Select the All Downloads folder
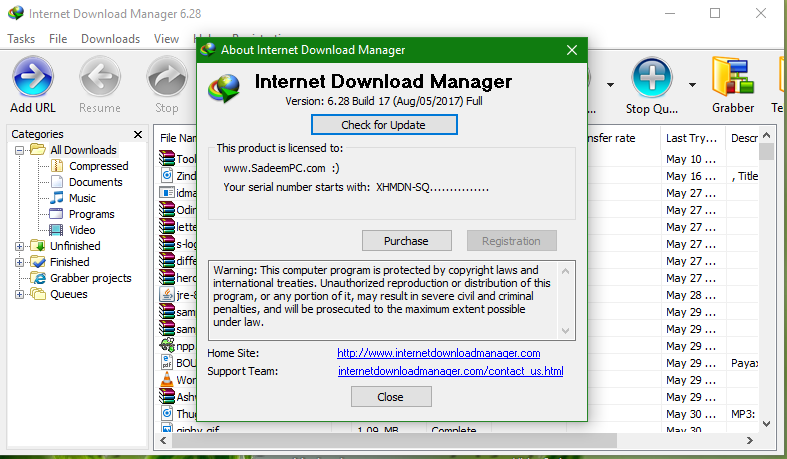Viewport: 787px width, 459px height. coord(83,150)
